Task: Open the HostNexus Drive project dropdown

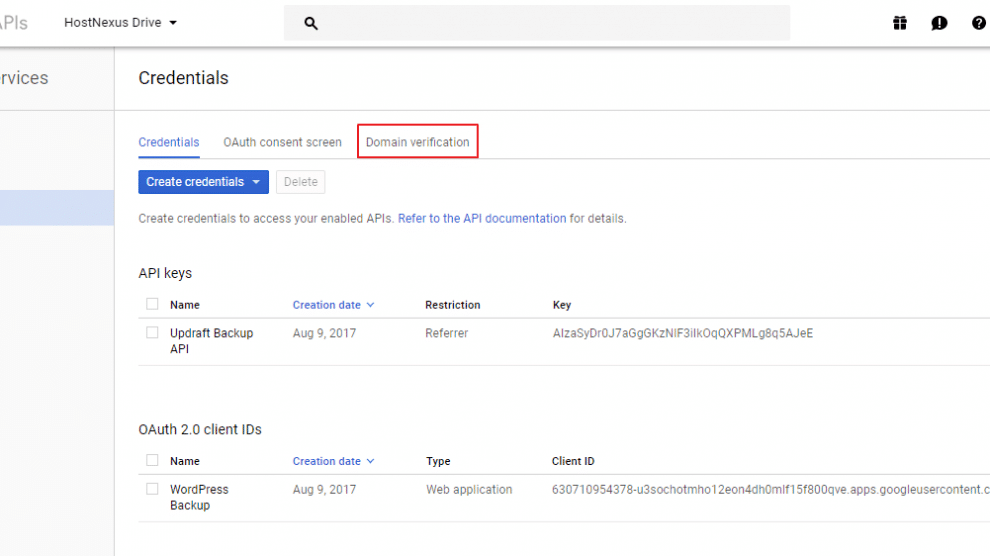Action: pos(120,23)
